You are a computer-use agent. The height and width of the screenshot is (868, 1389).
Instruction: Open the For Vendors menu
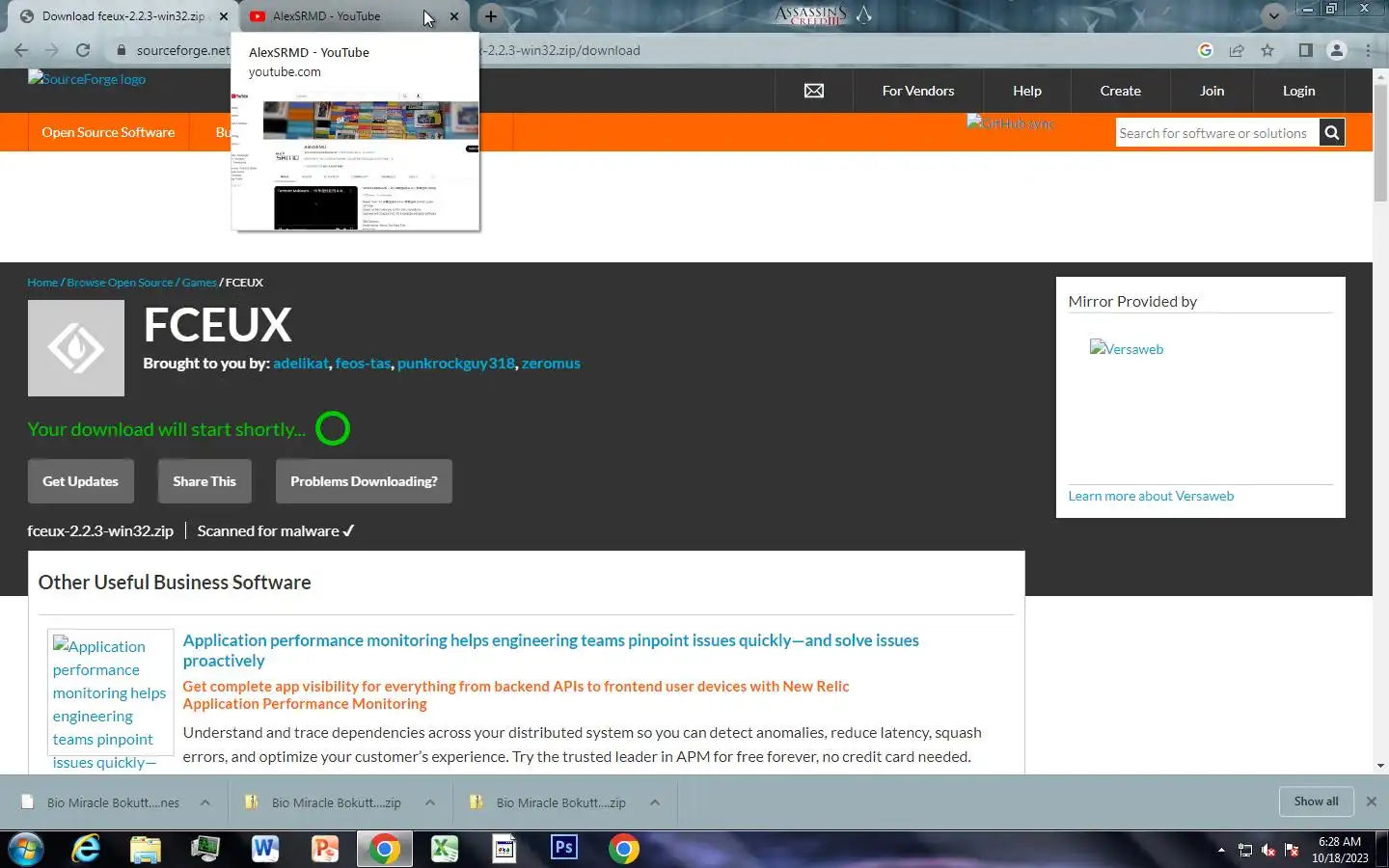(918, 91)
